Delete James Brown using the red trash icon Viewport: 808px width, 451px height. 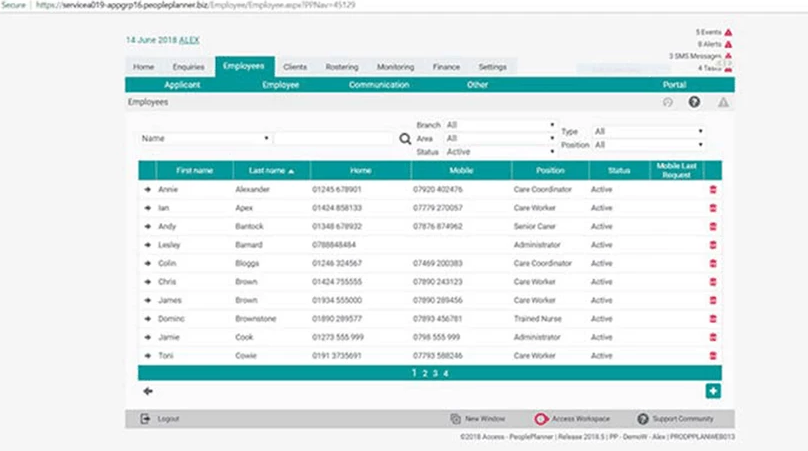pos(713,300)
